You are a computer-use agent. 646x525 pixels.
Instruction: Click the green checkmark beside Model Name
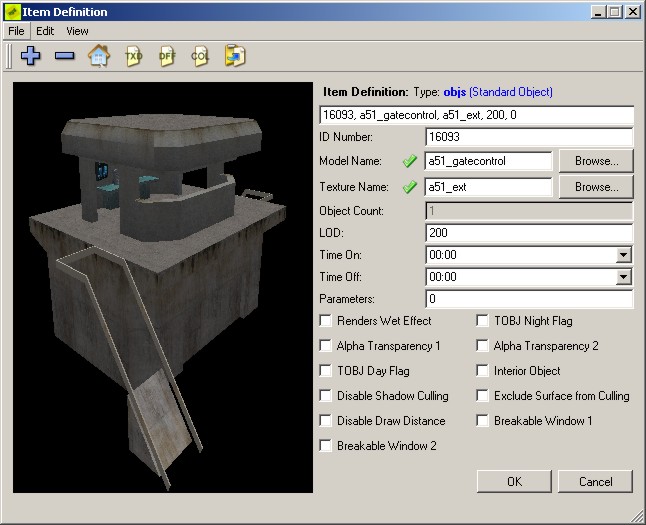(x=409, y=161)
